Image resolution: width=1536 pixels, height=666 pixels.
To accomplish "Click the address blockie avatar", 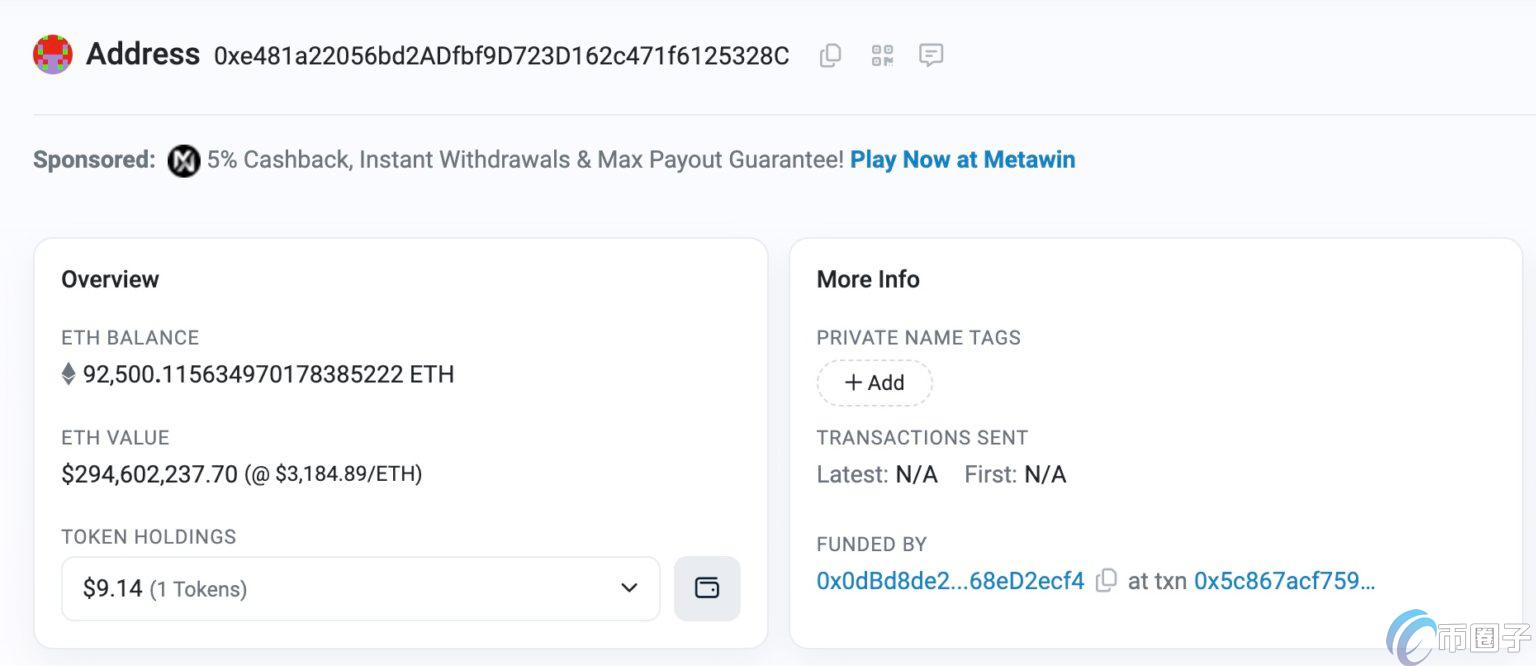I will coord(52,55).
